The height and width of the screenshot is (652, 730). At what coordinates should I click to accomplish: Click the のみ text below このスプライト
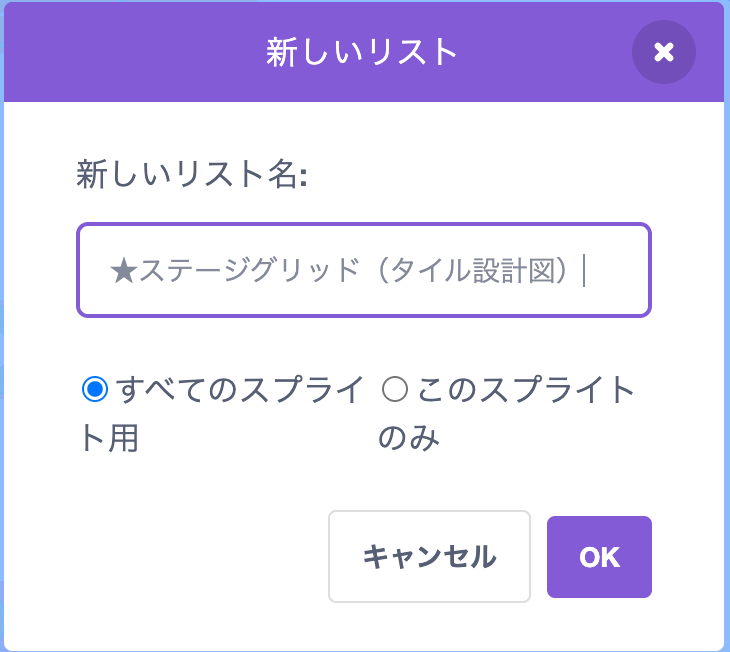coord(410,438)
